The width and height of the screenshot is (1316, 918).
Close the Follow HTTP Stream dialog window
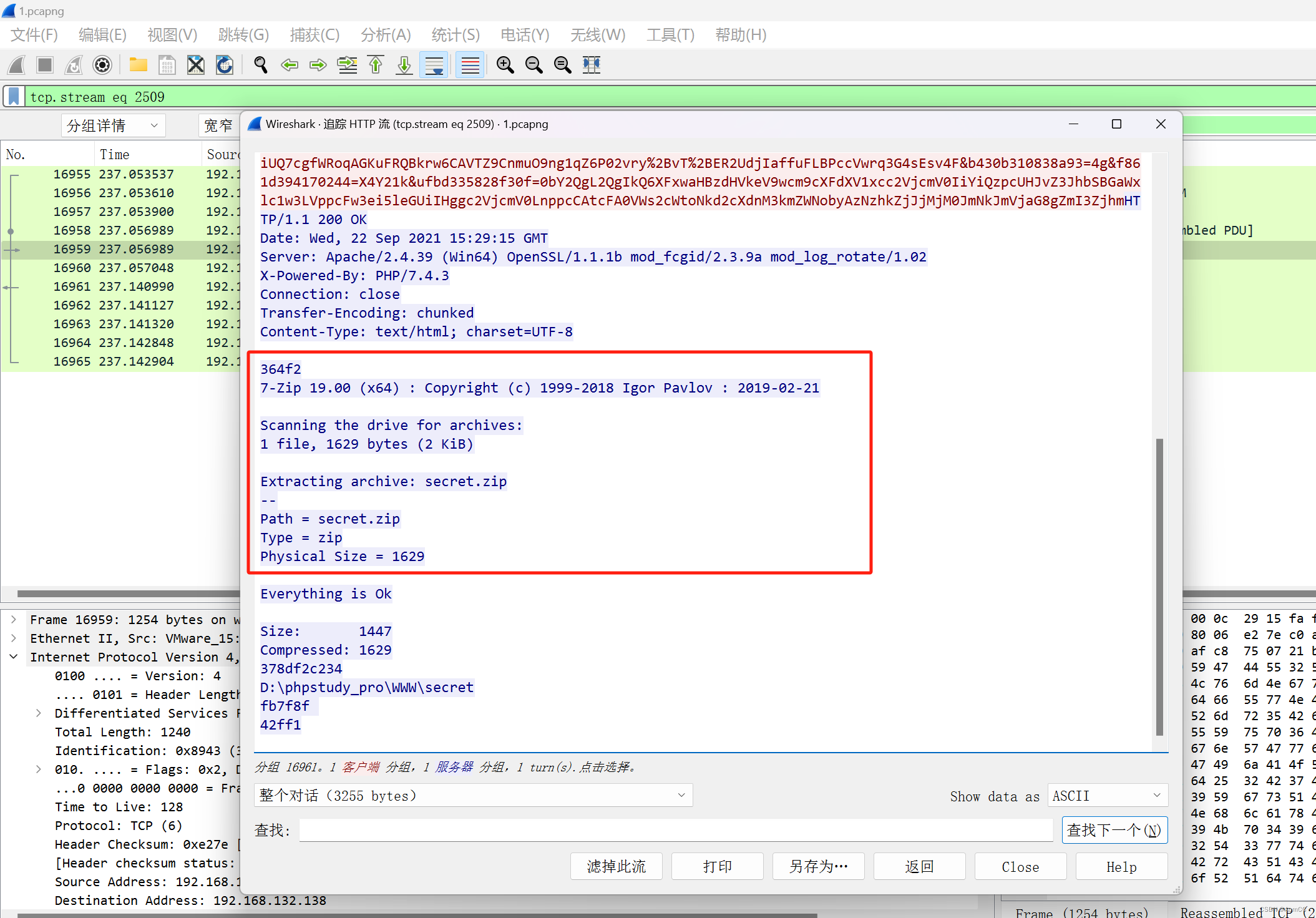1161,124
